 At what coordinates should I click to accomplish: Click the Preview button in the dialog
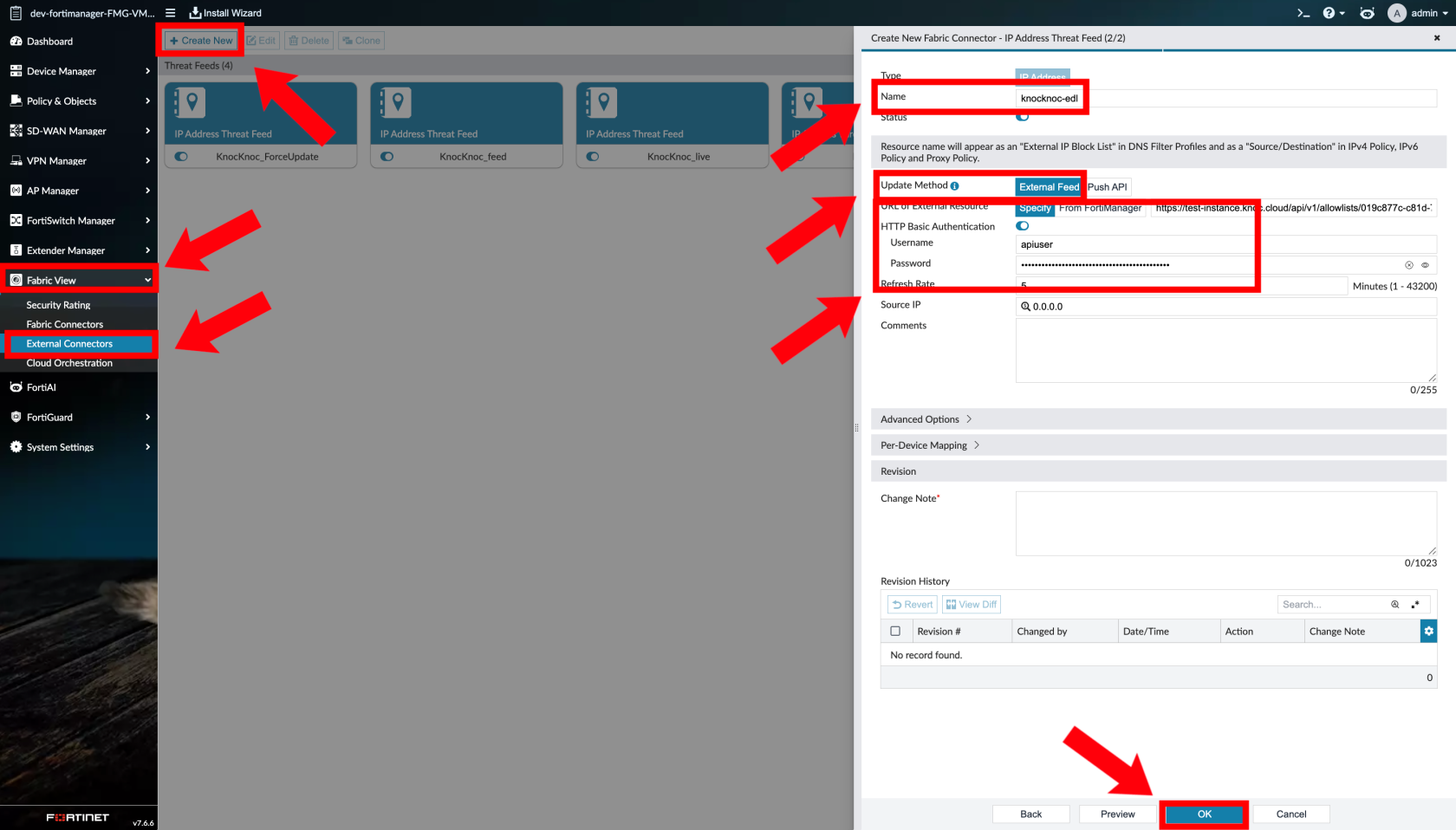tap(1116, 814)
